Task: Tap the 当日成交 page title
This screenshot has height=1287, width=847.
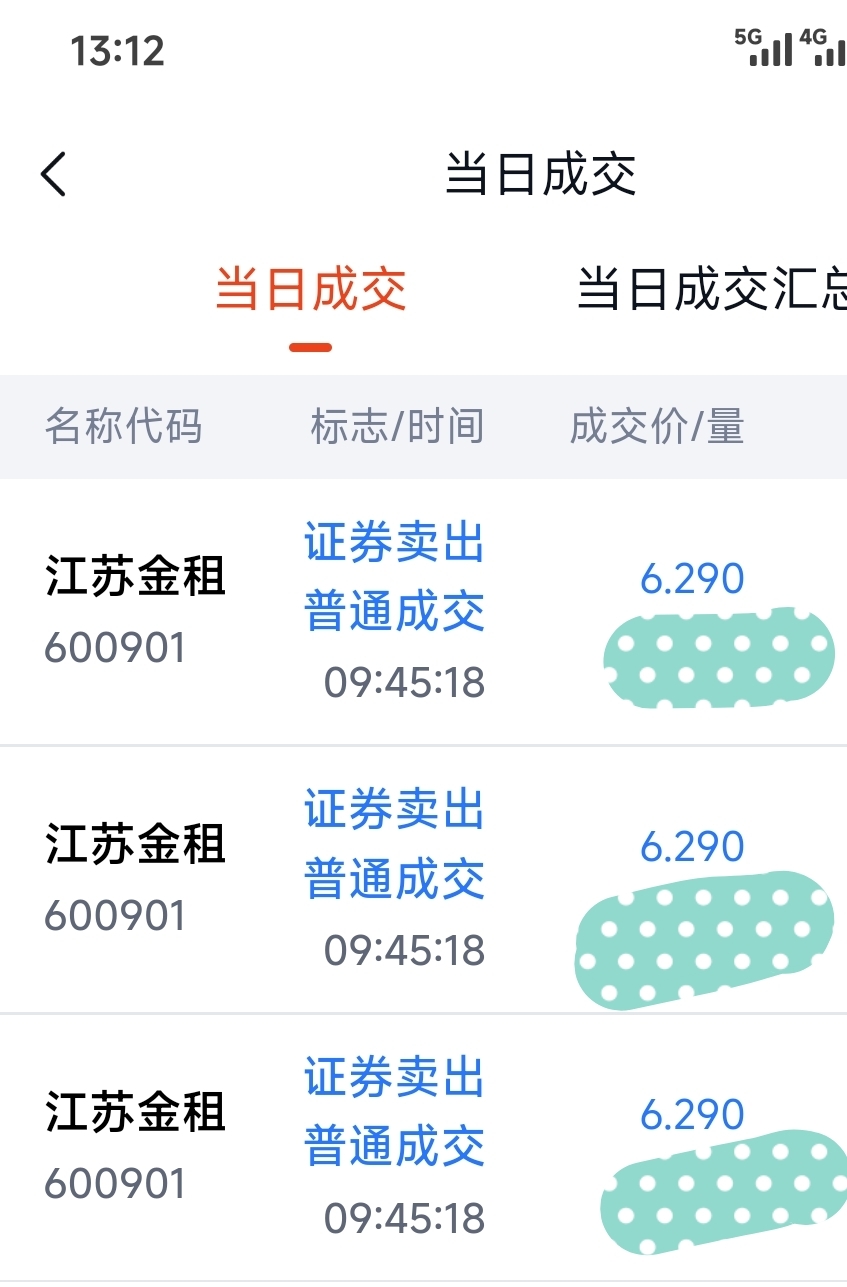Action: [x=540, y=174]
